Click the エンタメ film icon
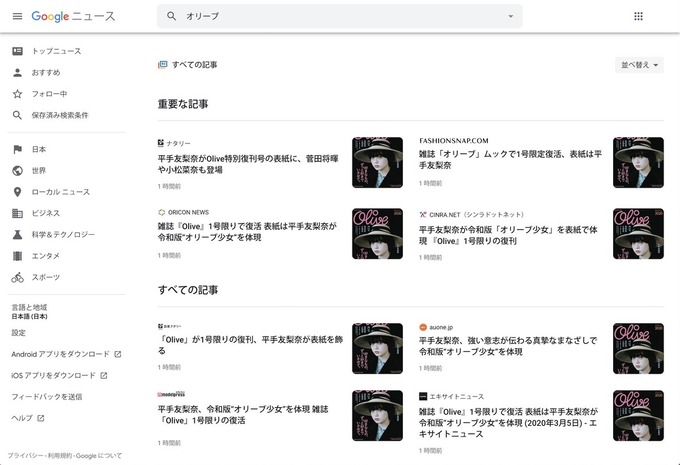The width and height of the screenshot is (680, 465). tap(17, 255)
